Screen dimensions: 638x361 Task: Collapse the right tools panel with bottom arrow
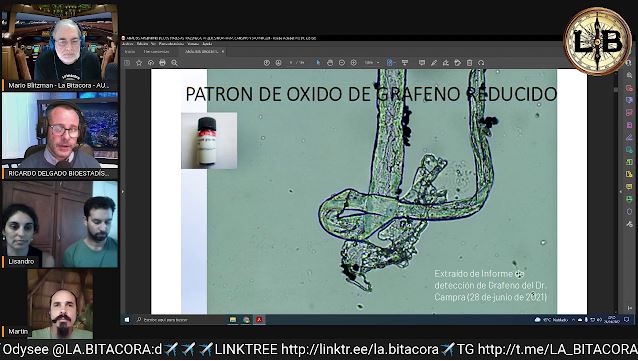click(629, 308)
